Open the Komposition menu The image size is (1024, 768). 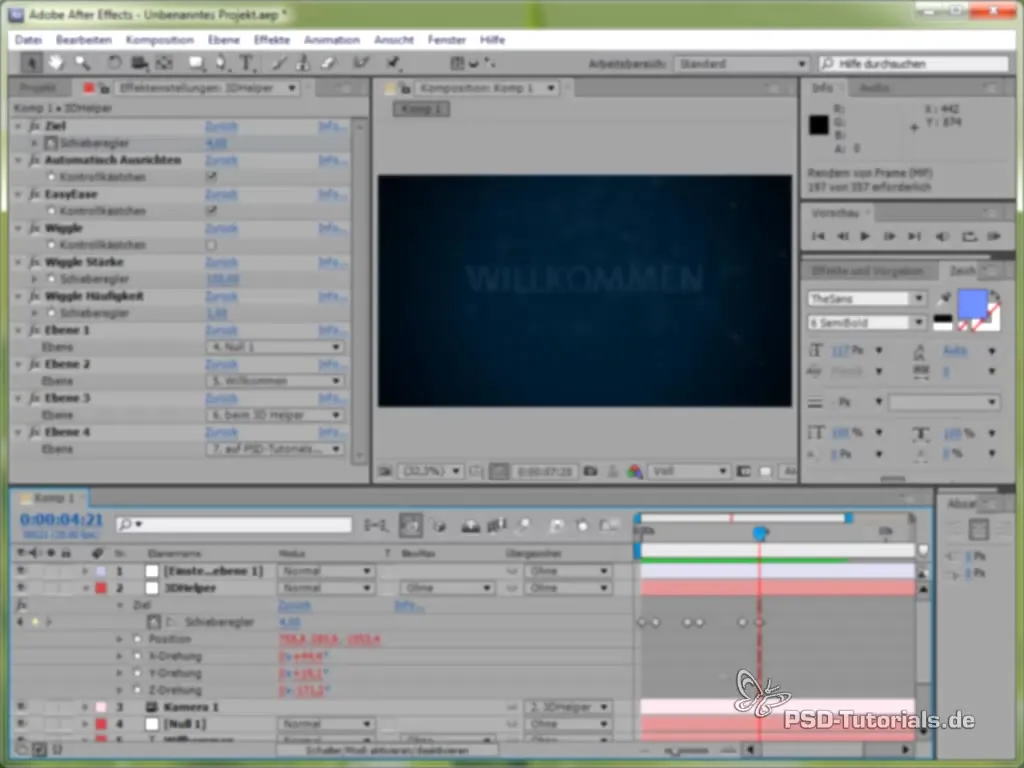160,40
